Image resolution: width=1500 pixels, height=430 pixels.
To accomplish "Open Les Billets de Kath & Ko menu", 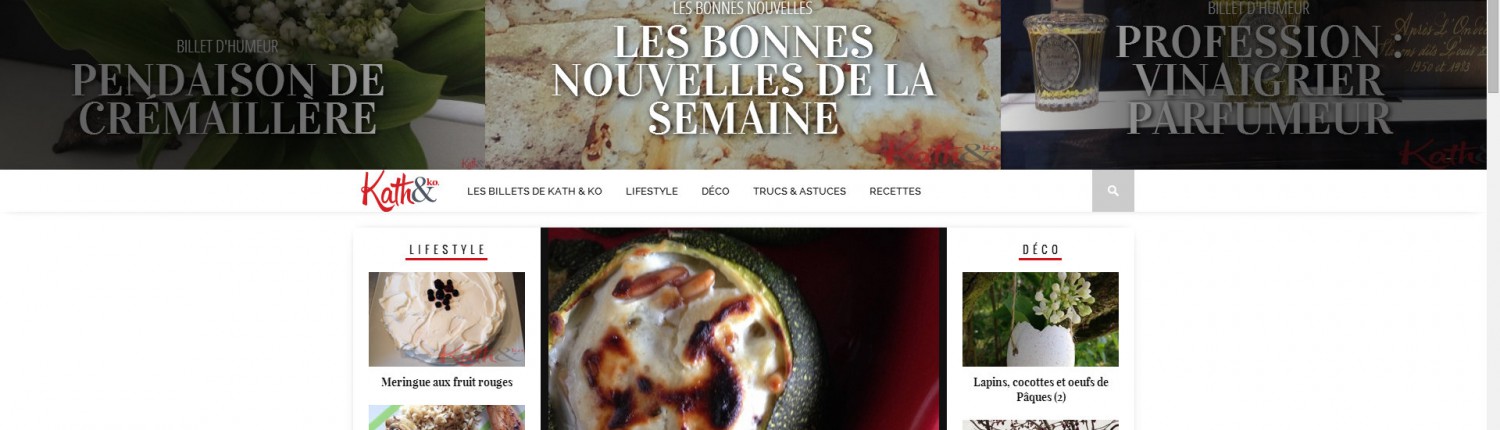I will point(534,191).
